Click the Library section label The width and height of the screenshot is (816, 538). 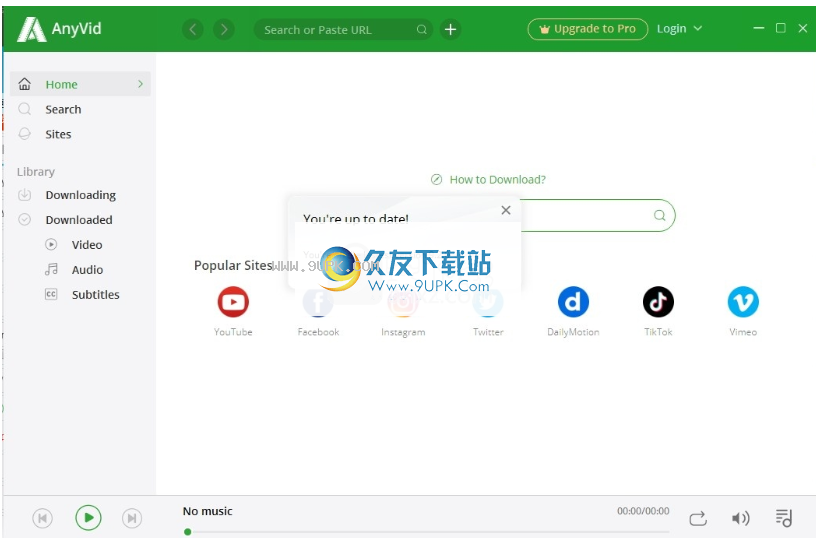coord(36,172)
